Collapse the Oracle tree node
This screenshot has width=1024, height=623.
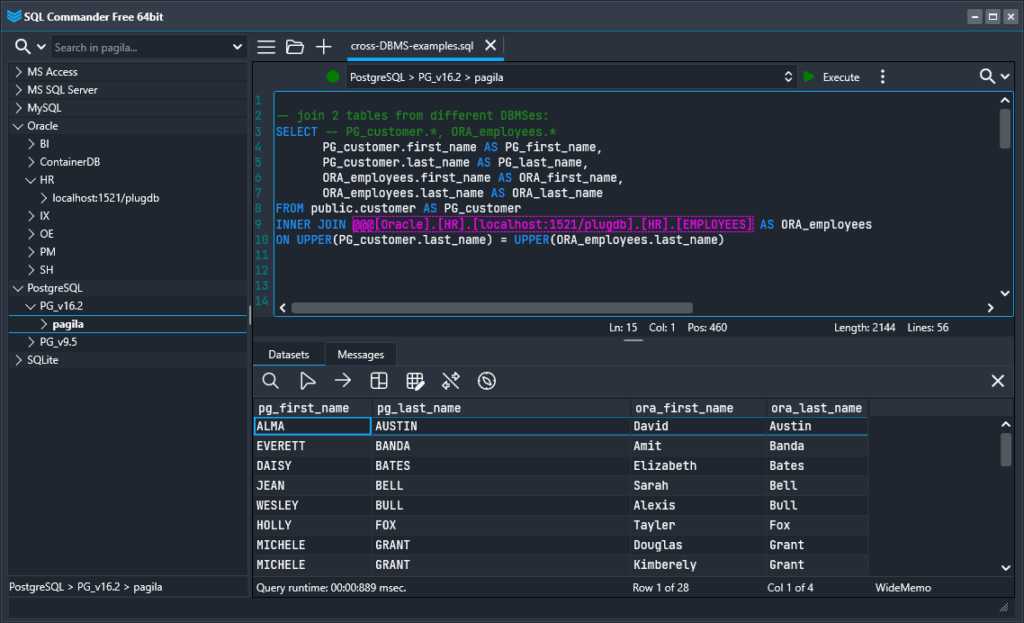click(x=17, y=125)
